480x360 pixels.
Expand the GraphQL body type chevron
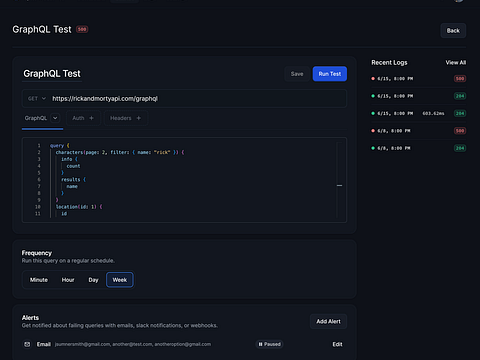[55, 118]
